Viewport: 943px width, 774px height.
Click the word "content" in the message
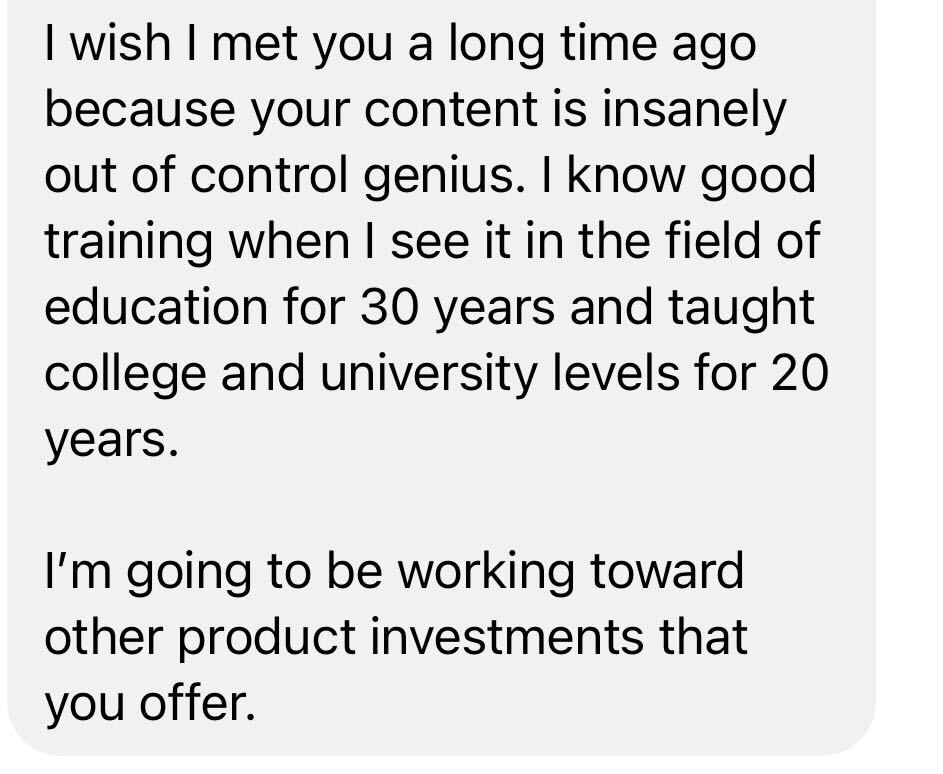tap(450, 111)
